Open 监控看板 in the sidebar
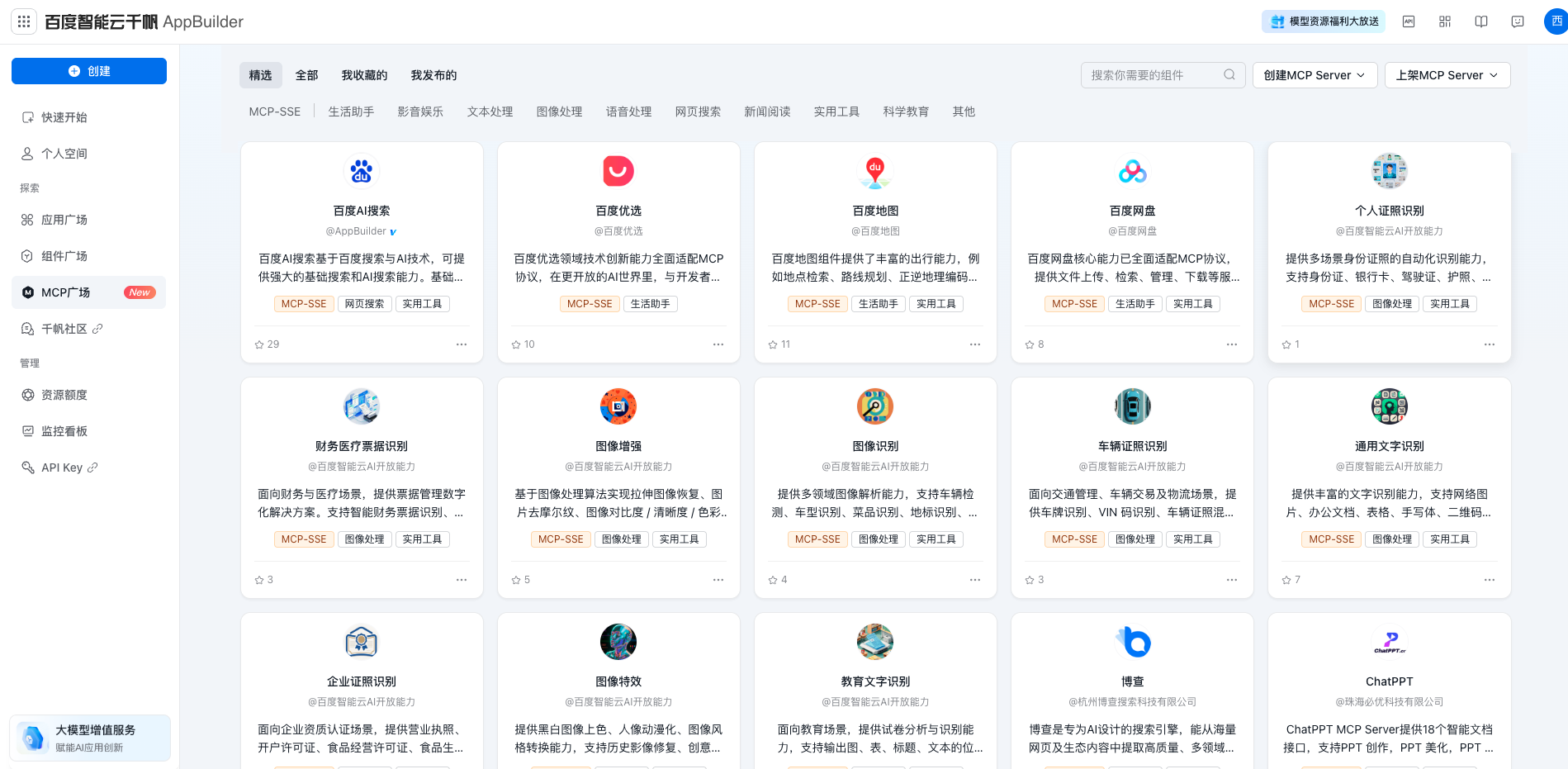This screenshot has height=769, width=1568. [x=89, y=431]
